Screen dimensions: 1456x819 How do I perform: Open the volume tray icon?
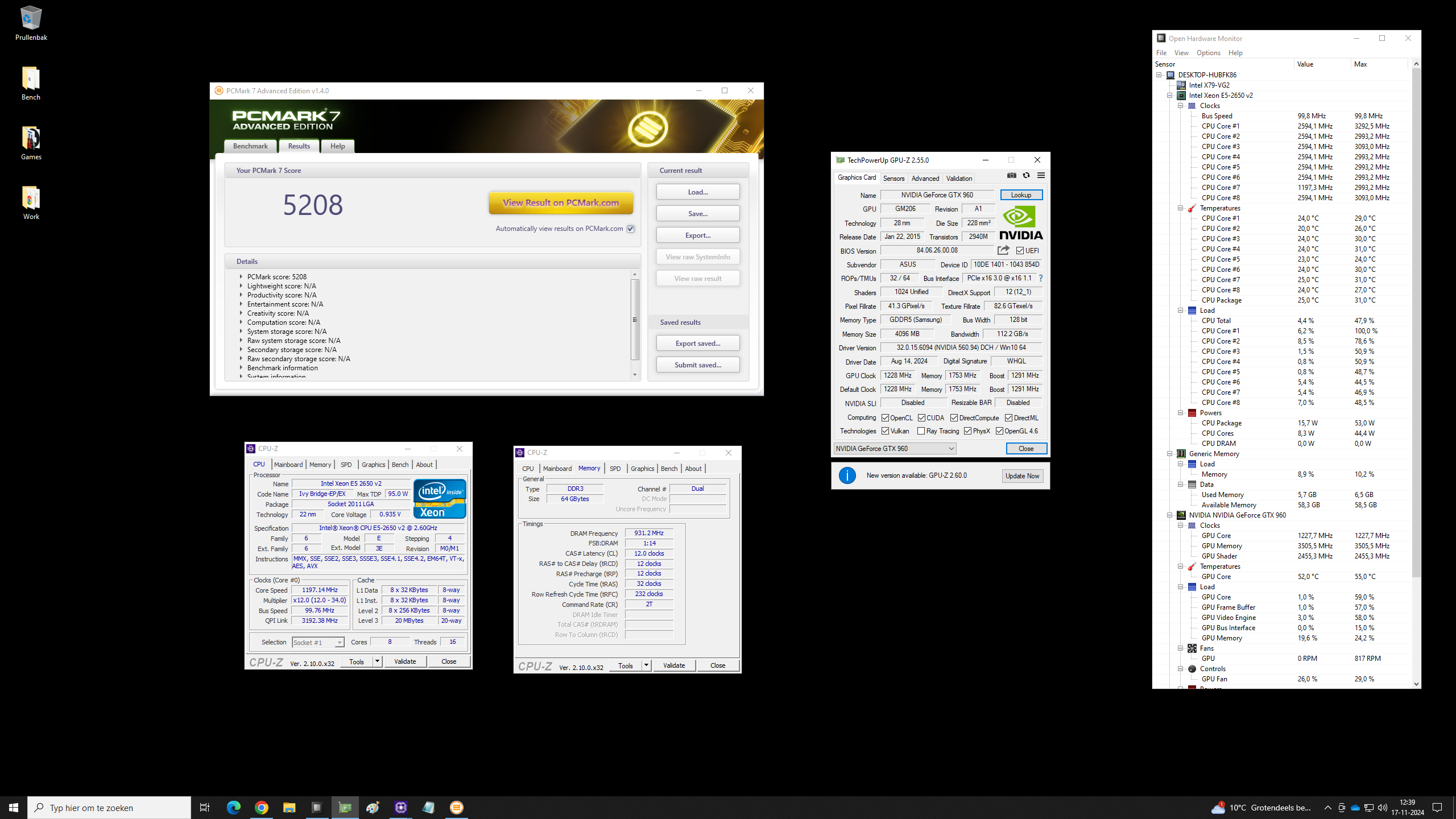click(1383, 808)
